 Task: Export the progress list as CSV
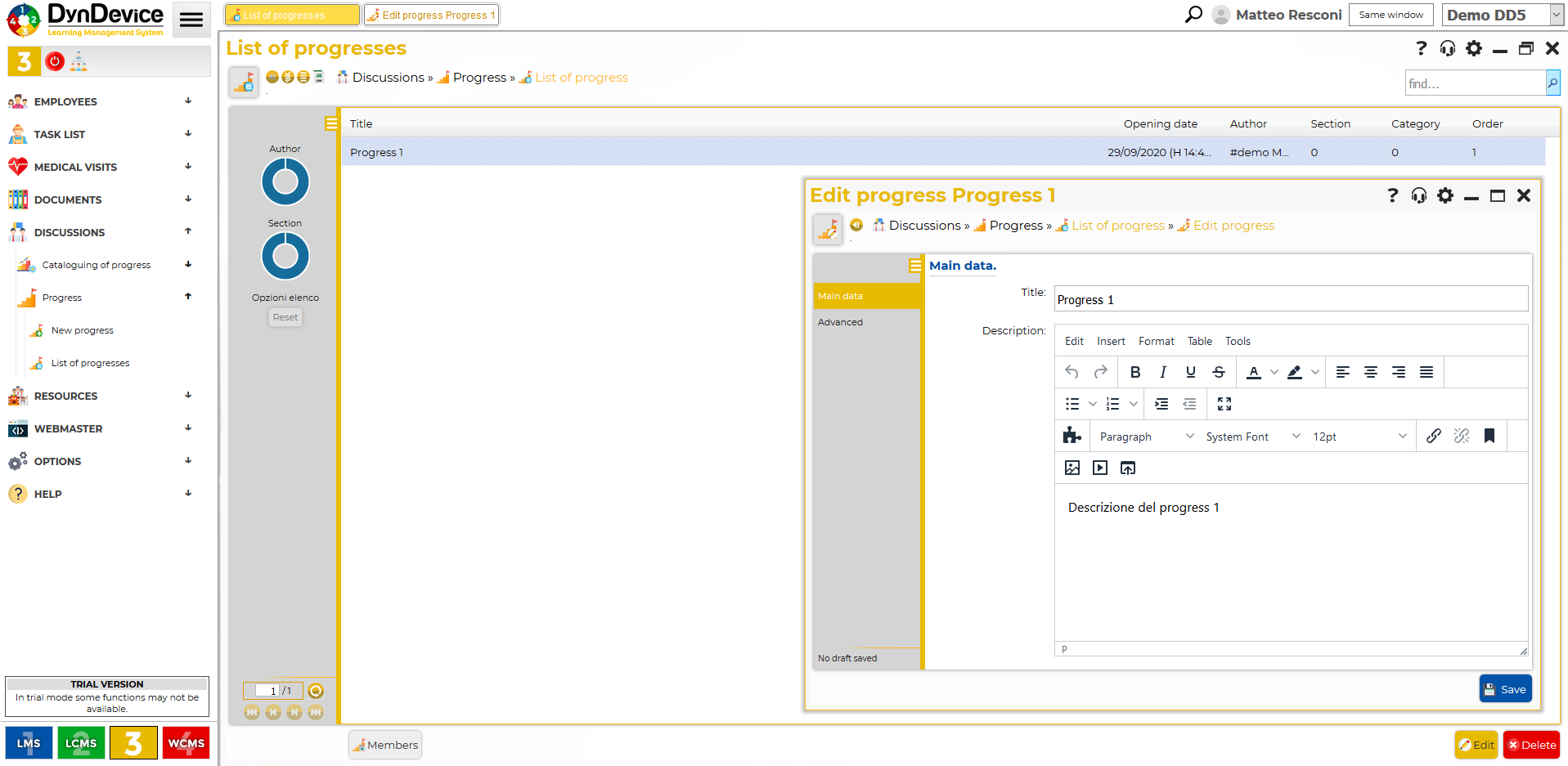tap(318, 77)
